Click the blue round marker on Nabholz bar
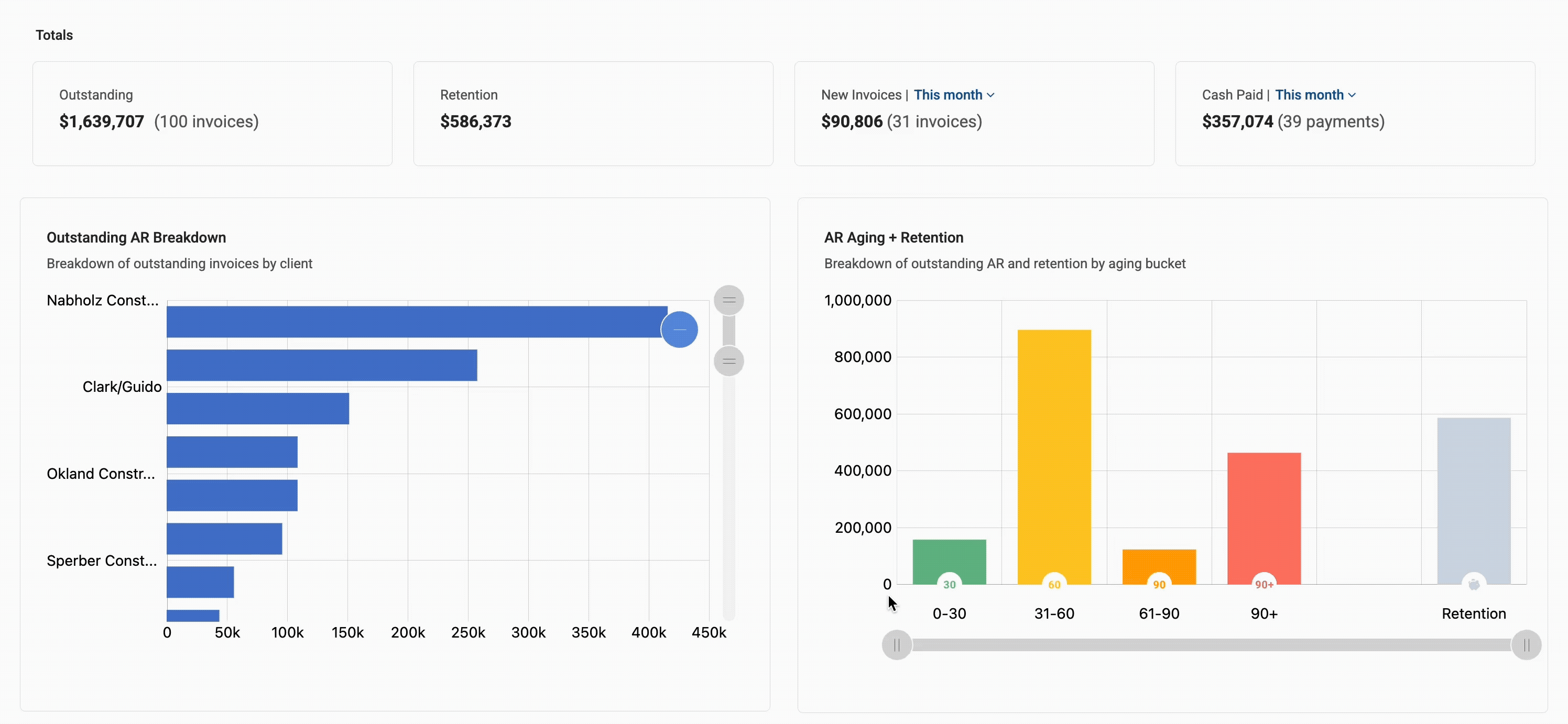The height and width of the screenshot is (724, 1568). point(679,330)
